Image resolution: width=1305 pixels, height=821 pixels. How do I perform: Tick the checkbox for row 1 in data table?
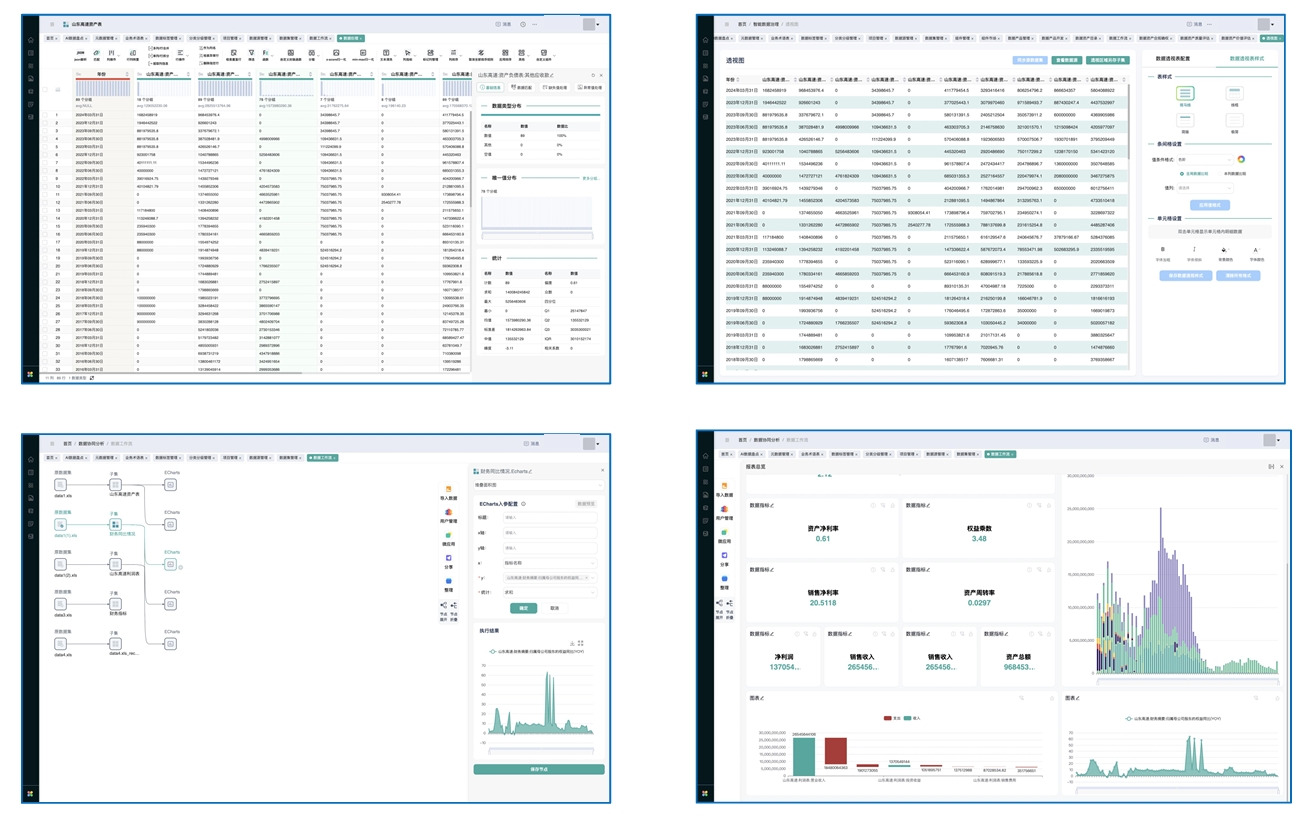point(45,115)
